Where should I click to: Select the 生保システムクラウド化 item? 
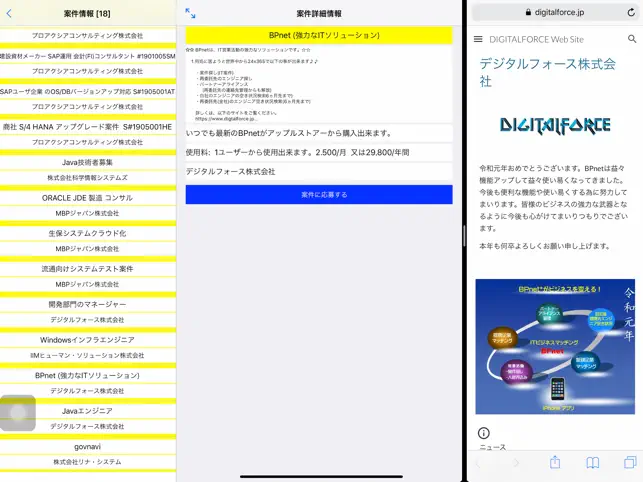coord(88,233)
